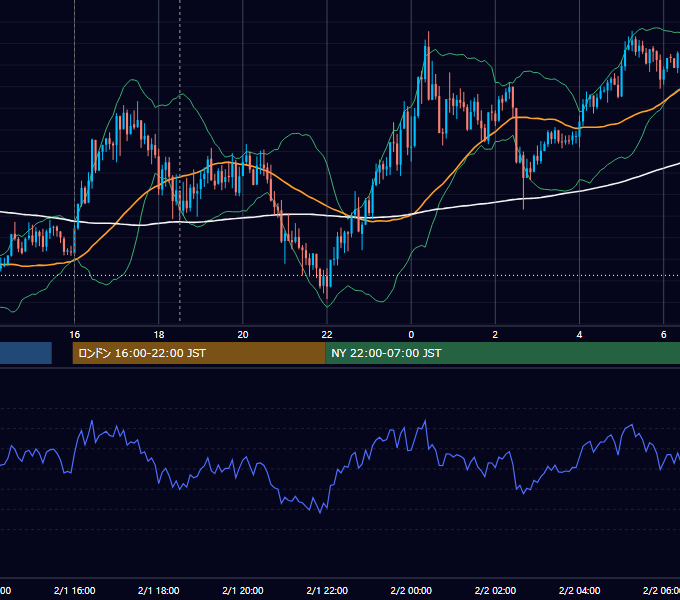The image size is (680, 600).
Task: Click the '2/1 18:00' date label
Action: point(159,590)
